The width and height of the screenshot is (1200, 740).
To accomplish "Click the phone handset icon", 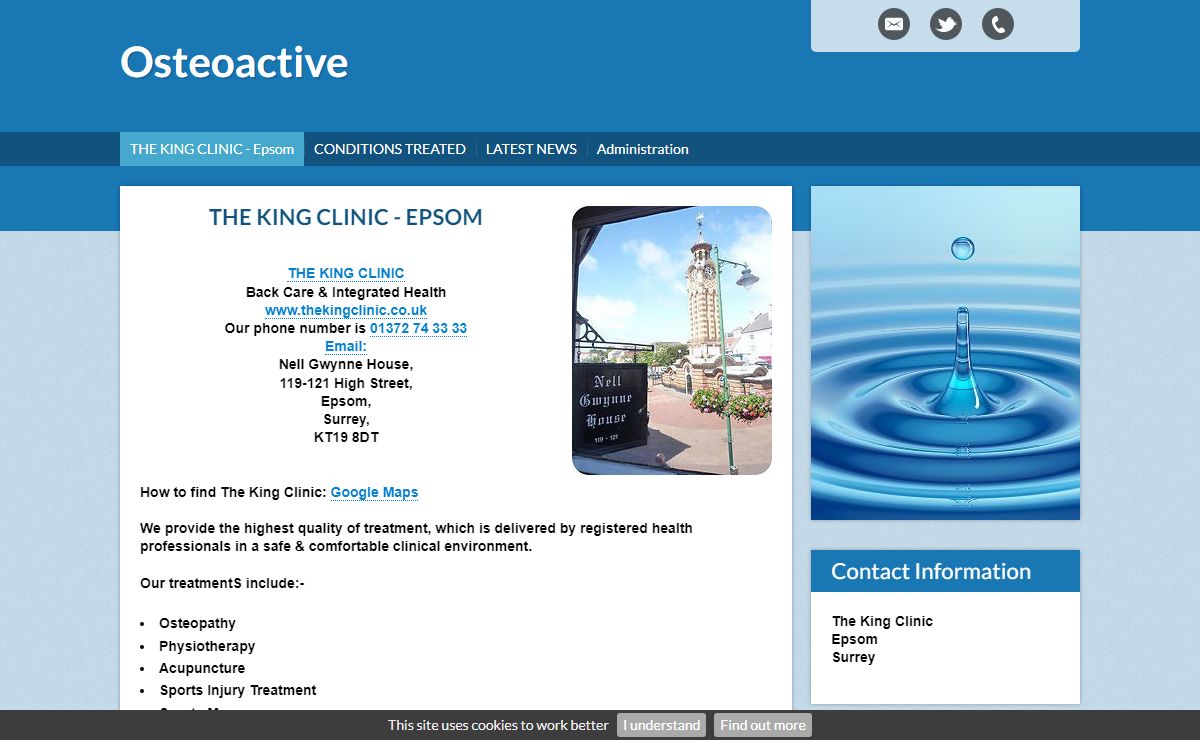I will [x=998, y=24].
